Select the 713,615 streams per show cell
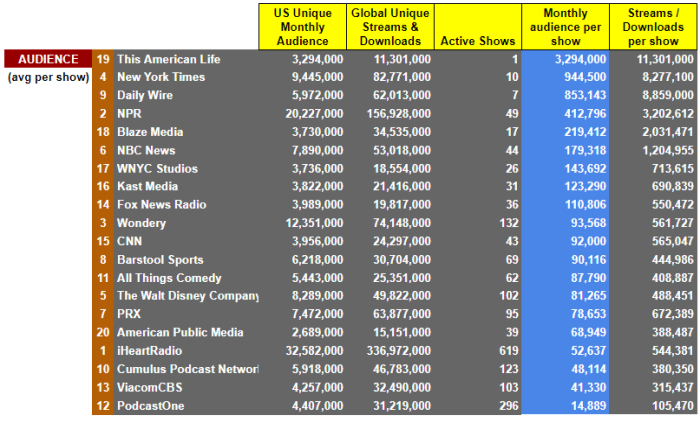Image resolution: width=700 pixels, height=422 pixels. pos(673,169)
